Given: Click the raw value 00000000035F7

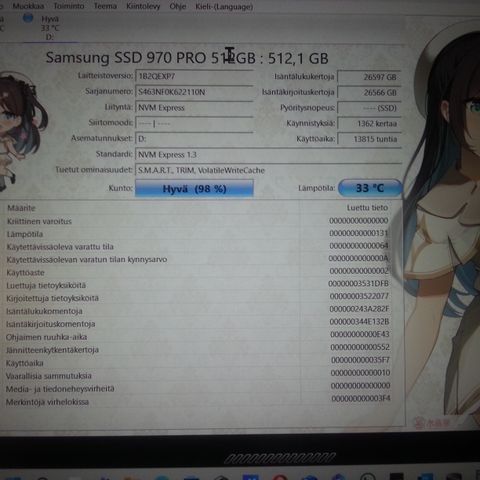Looking at the screenshot, I should [360, 360].
